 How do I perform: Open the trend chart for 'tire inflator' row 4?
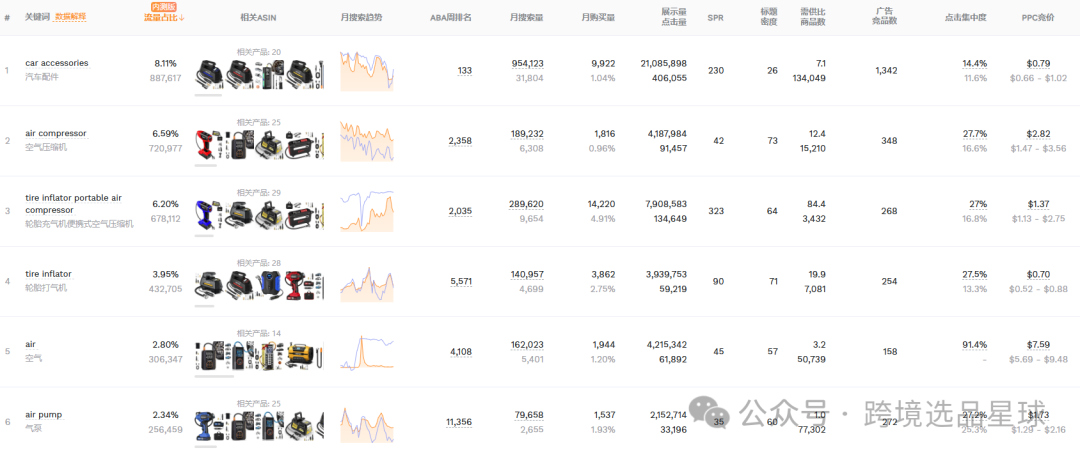click(366, 283)
